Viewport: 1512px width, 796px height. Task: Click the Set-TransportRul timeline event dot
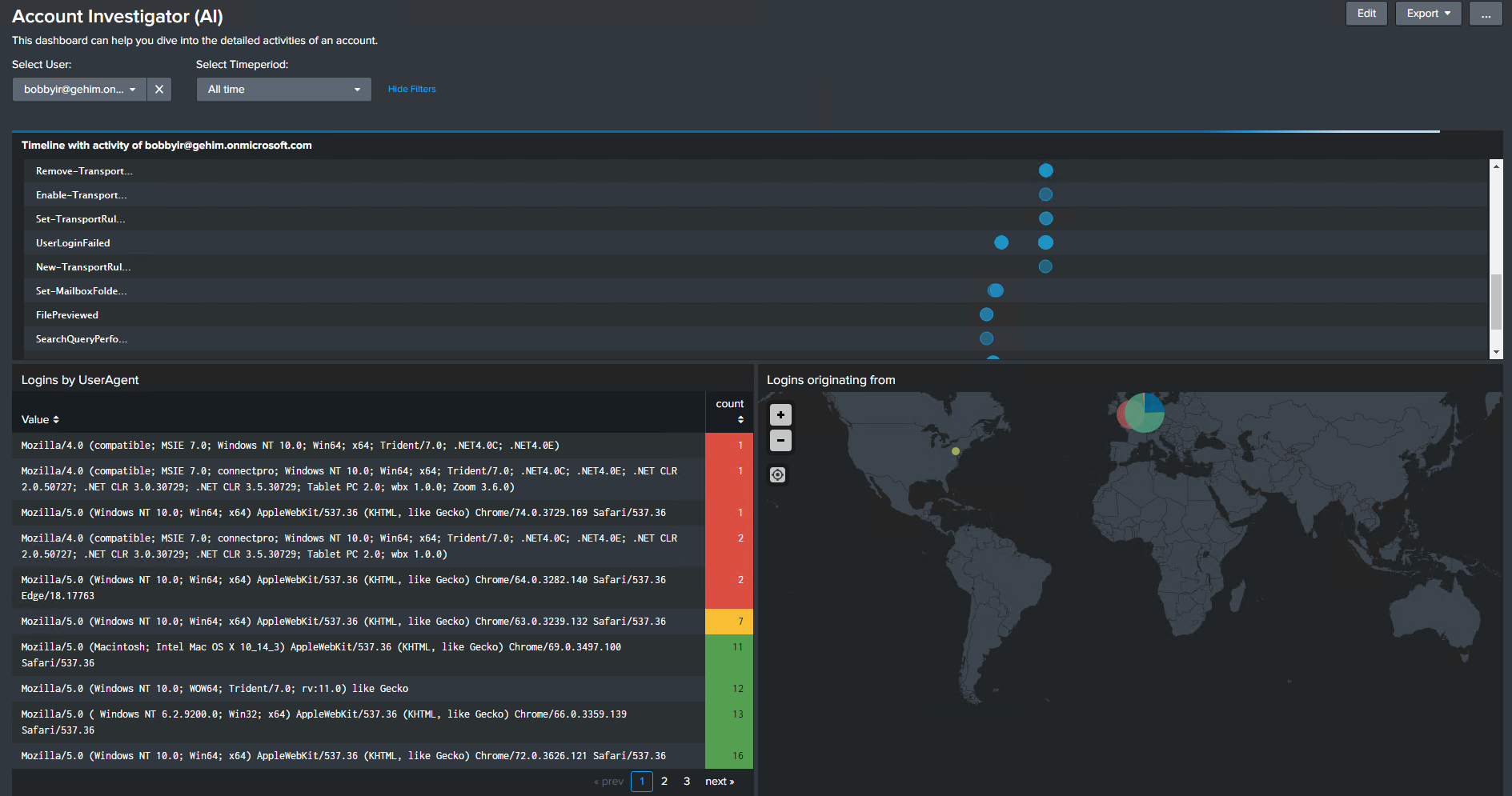click(1045, 218)
